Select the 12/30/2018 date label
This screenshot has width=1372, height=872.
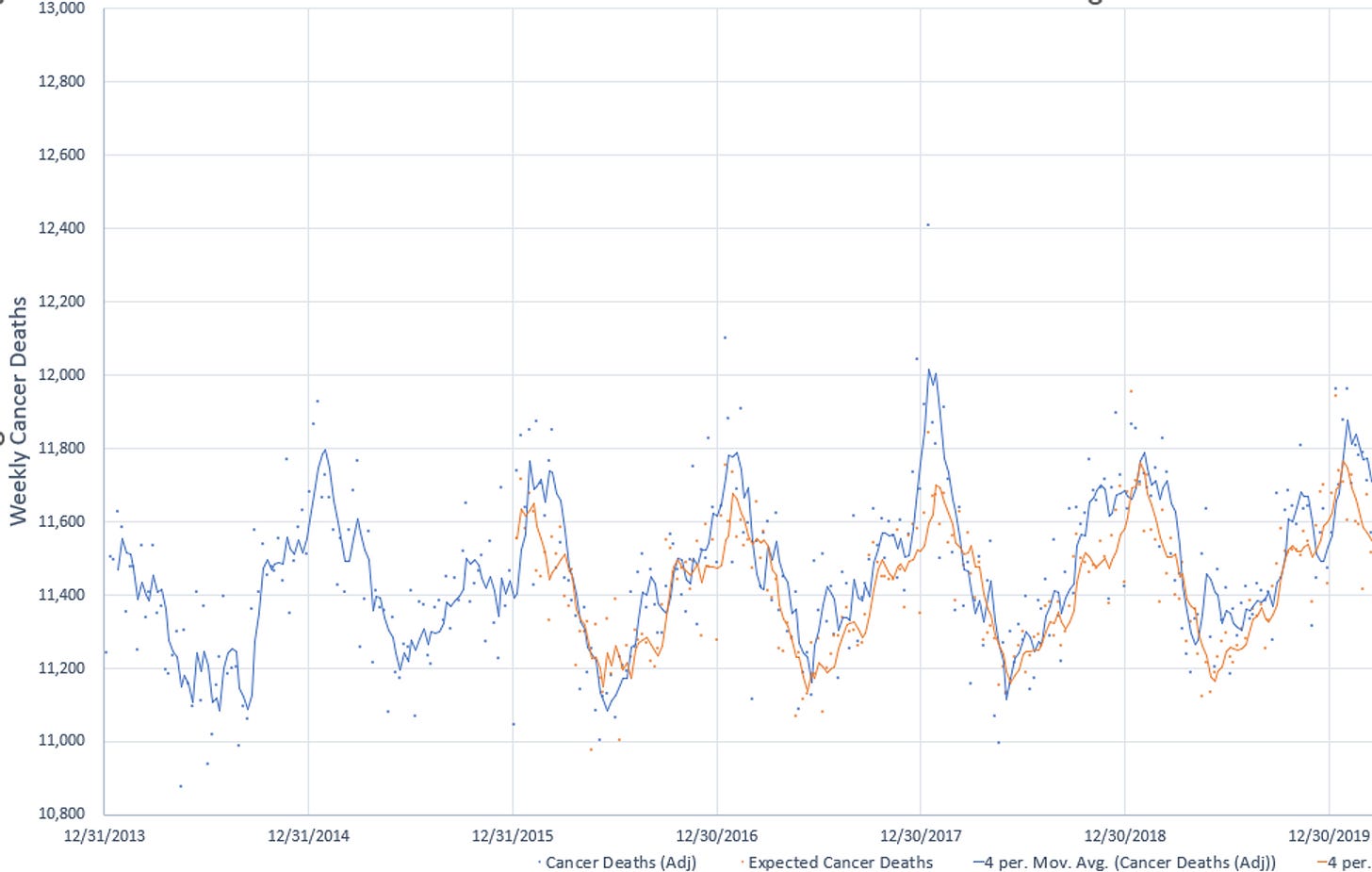1125,836
